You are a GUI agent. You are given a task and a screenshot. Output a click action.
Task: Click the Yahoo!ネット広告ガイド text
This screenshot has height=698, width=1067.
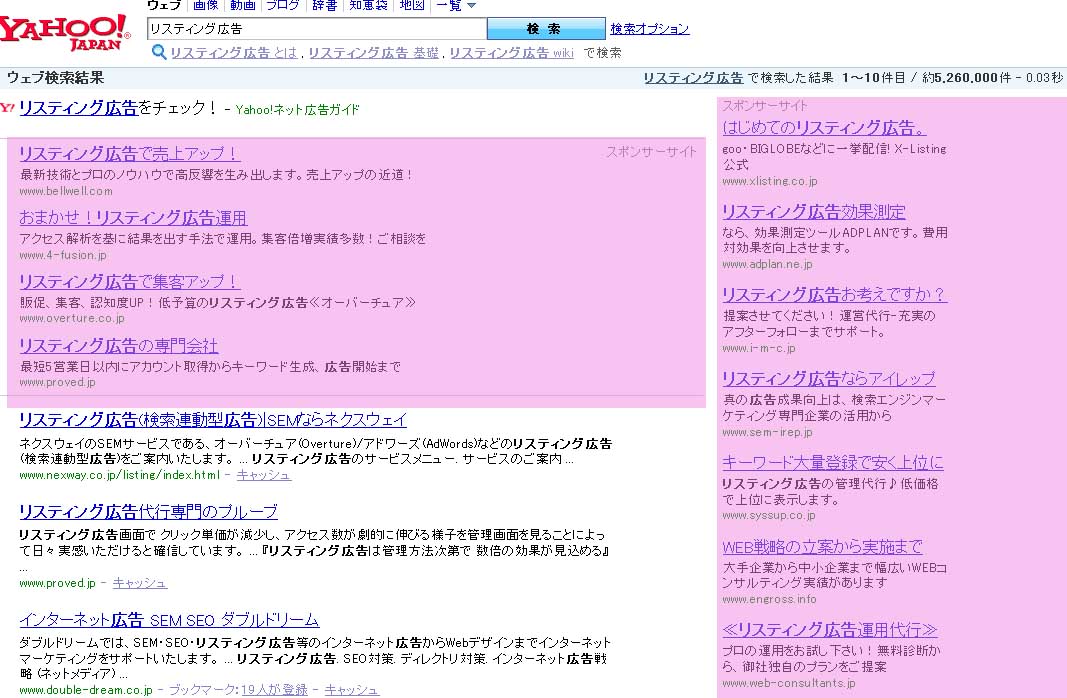(x=297, y=109)
